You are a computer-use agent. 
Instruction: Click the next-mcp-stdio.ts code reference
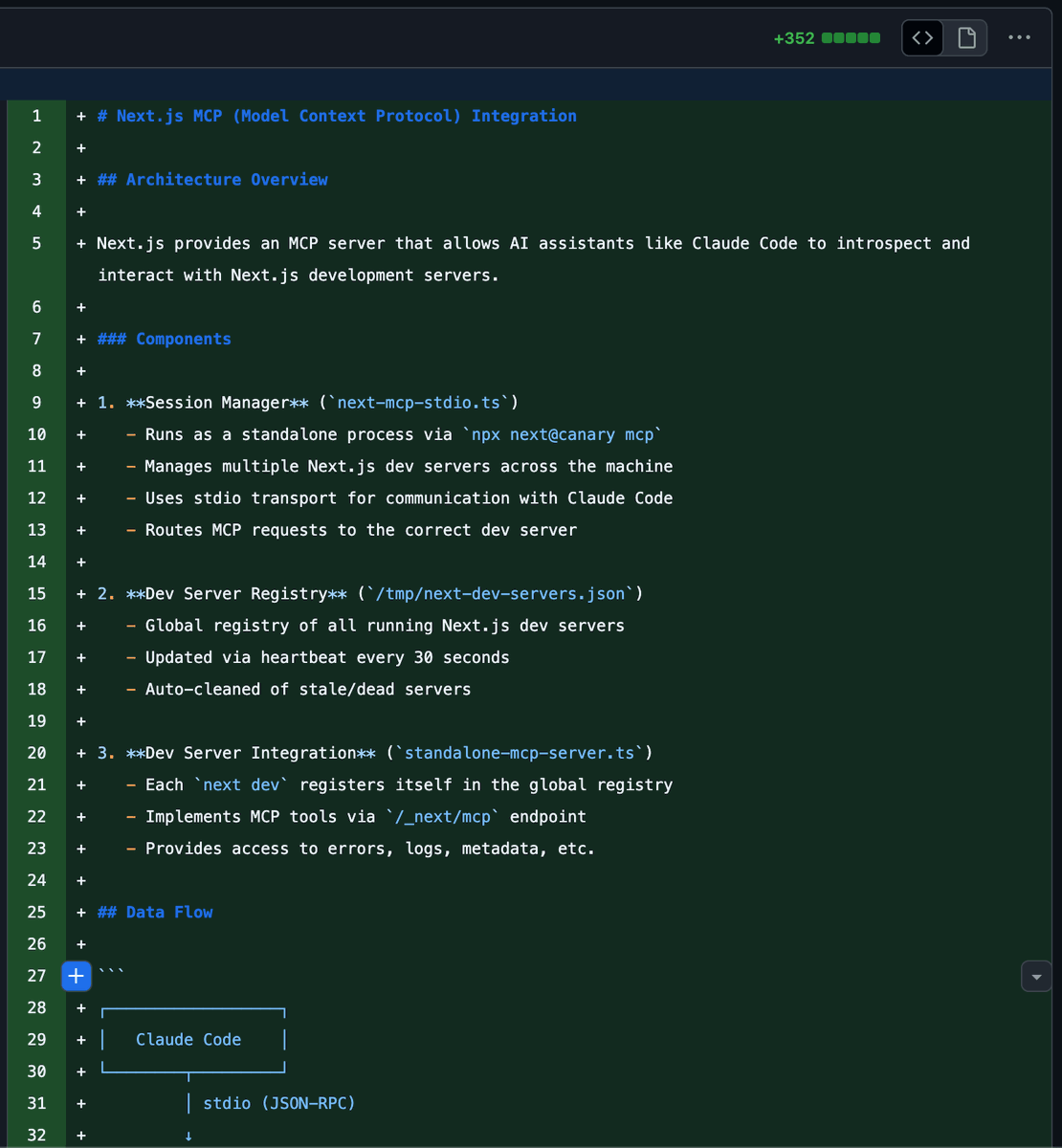pyautogui.click(x=418, y=402)
